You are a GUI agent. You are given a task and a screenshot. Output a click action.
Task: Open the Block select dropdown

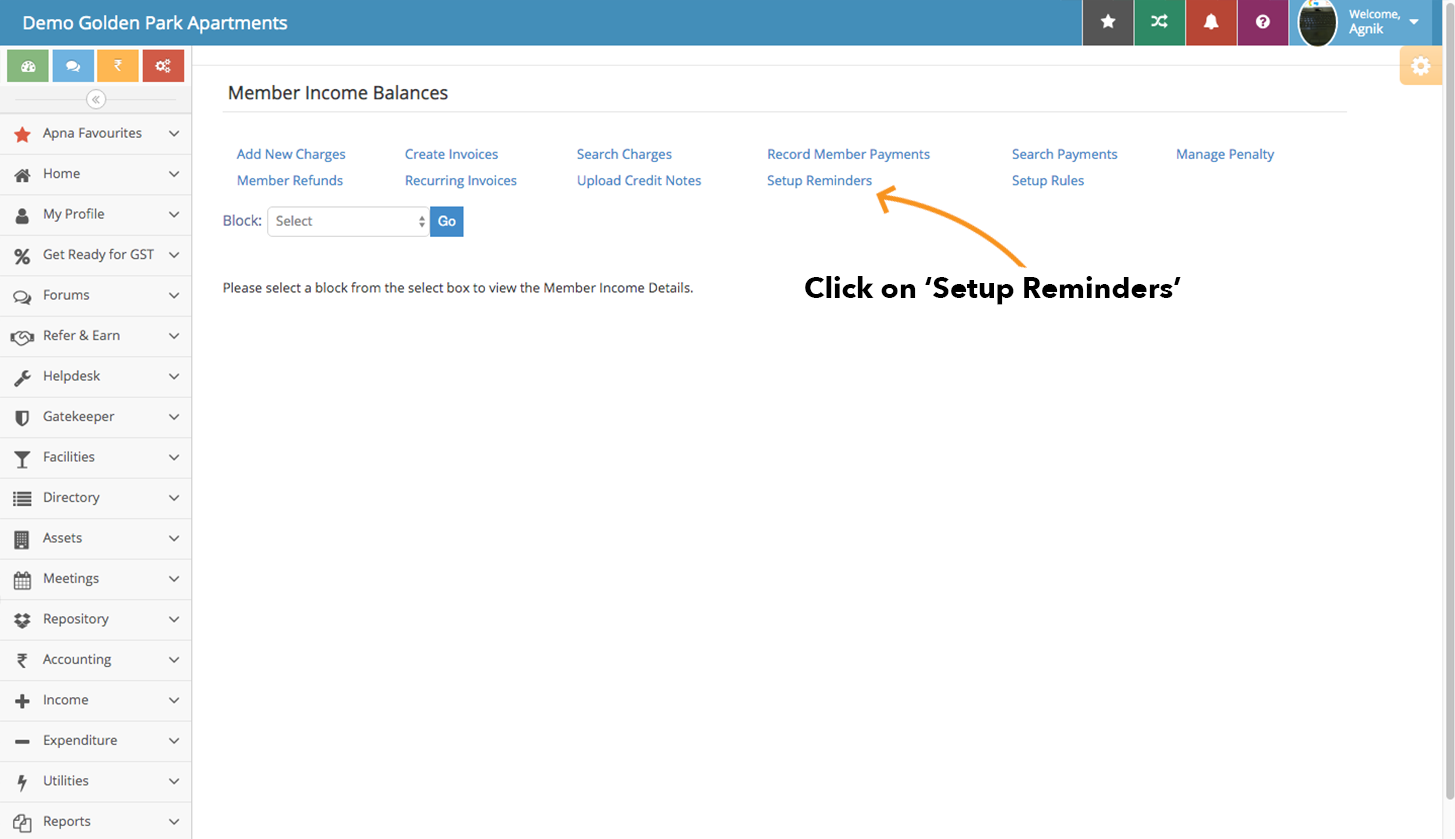(x=347, y=221)
